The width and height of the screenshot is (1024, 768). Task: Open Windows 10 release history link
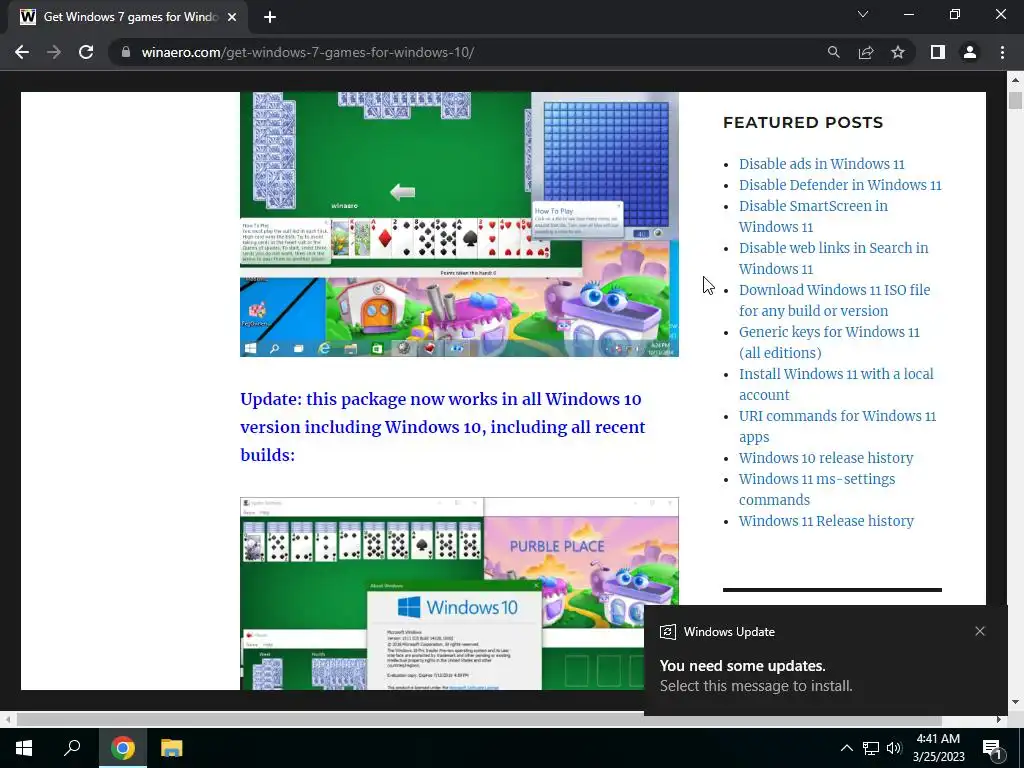[x=826, y=458]
